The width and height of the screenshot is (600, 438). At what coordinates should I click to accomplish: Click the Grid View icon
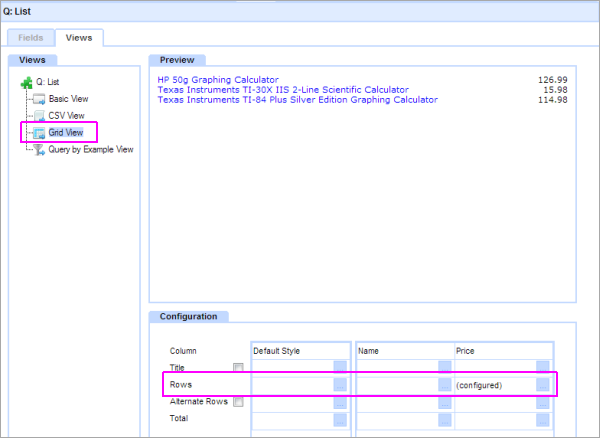click(x=39, y=133)
